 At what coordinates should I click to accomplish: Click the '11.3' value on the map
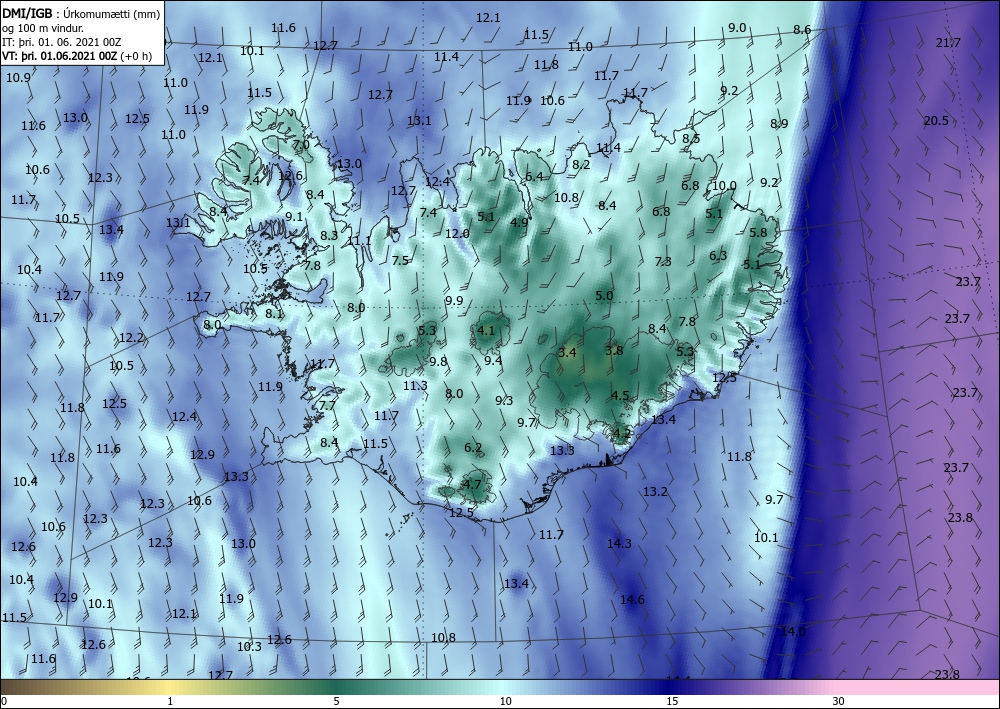[x=415, y=386]
